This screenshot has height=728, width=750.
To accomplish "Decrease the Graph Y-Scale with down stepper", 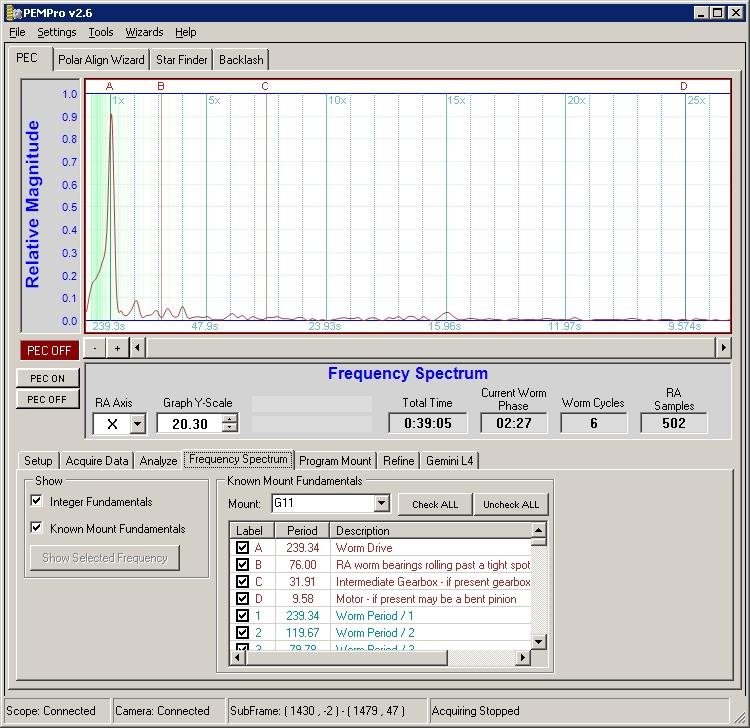I will pos(230,428).
